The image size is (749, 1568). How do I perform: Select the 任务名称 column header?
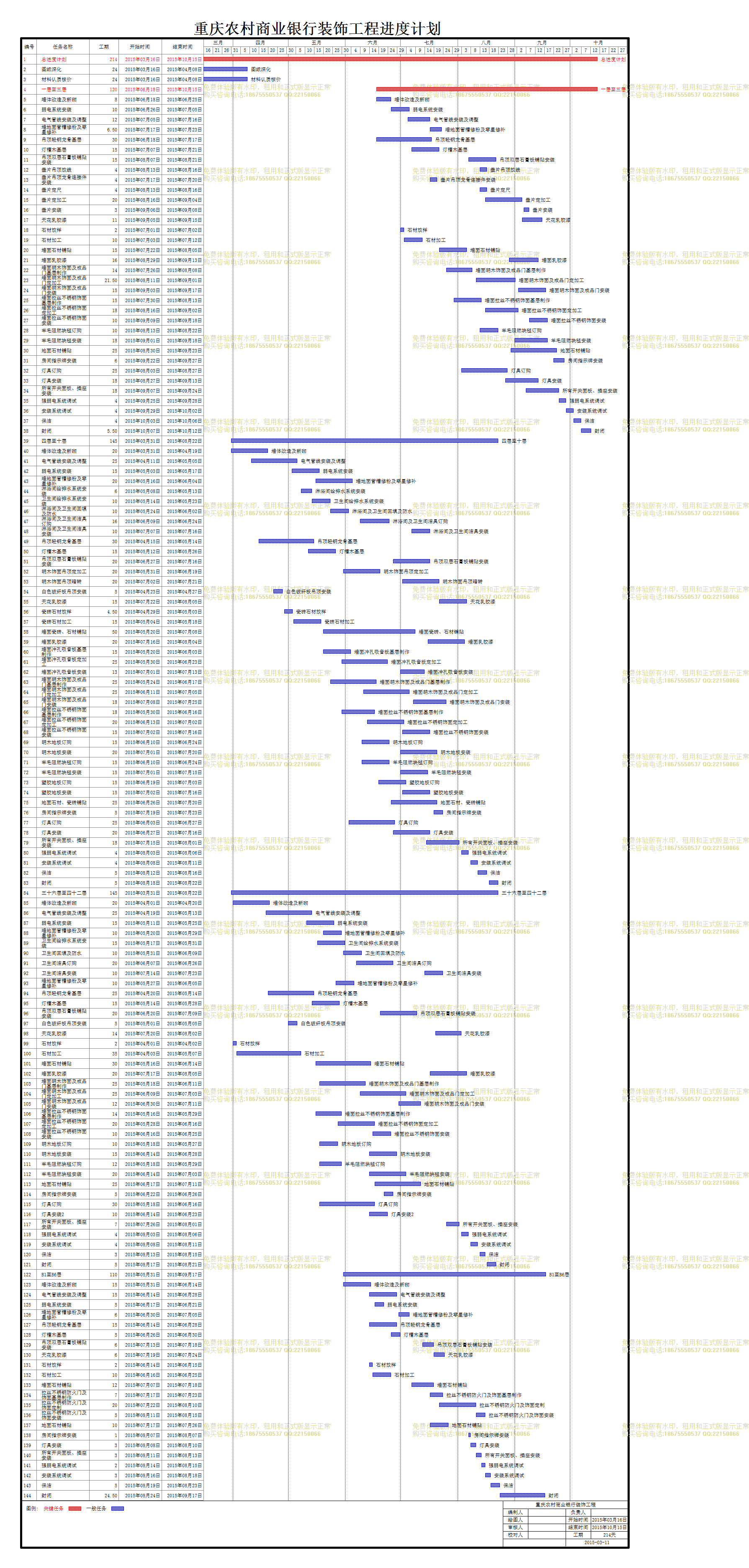point(63,47)
